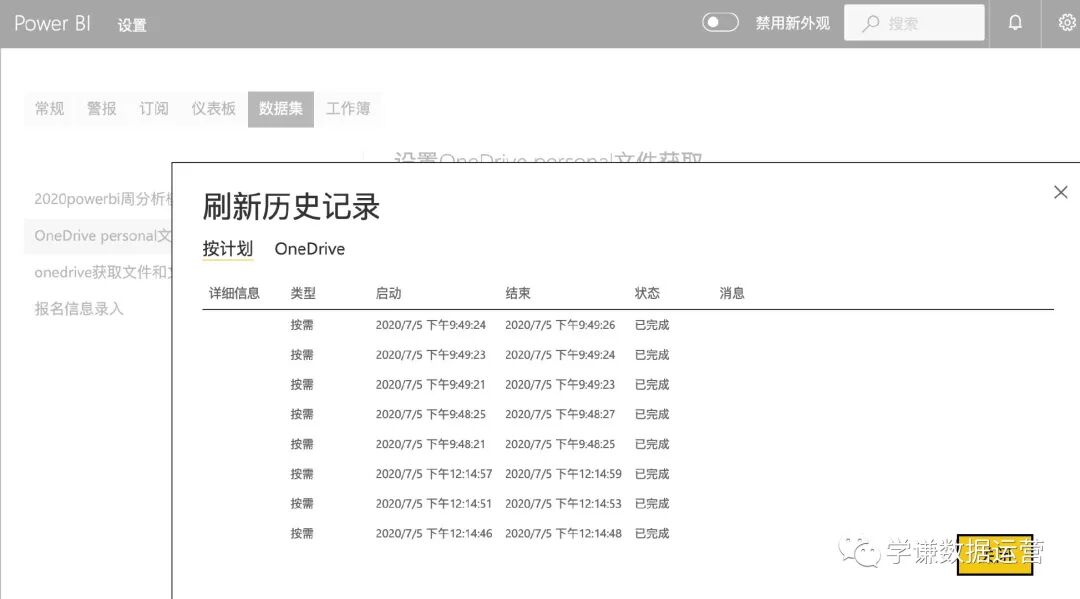Screen dimensions: 1080x599
Task: Click start time 下午9:49:23
Action: pyautogui.click(x=430, y=355)
